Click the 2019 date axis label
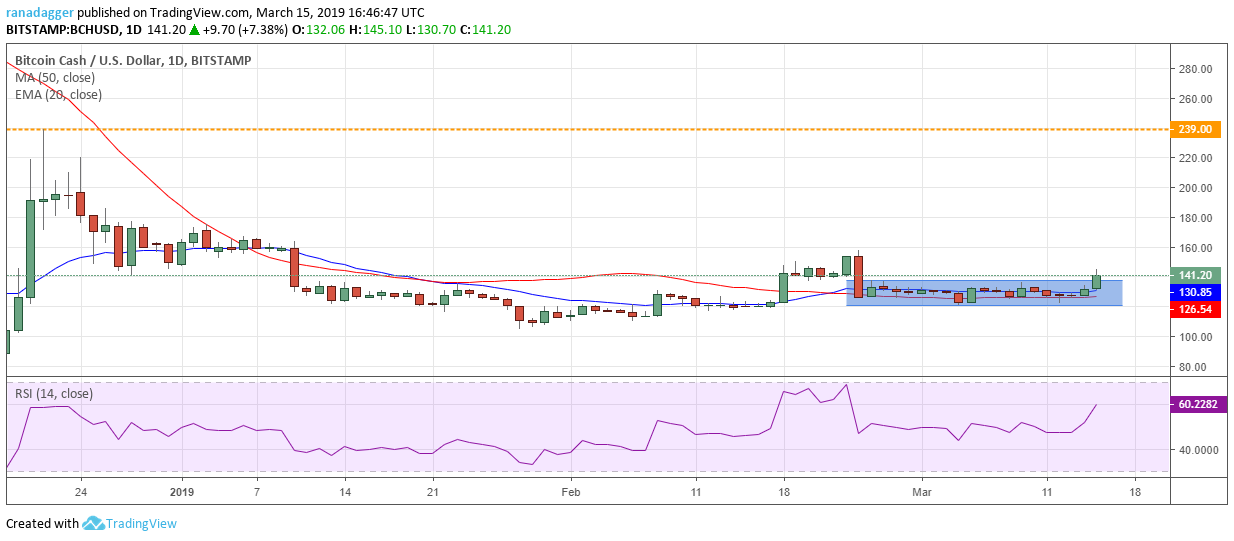This screenshot has width=1234, height=541. [x=182, y=492]
